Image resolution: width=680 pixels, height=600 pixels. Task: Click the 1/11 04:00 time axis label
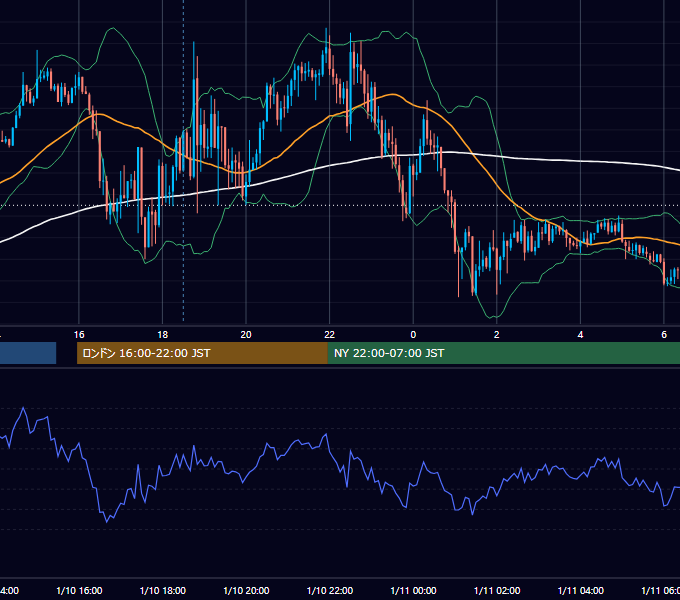581,590
